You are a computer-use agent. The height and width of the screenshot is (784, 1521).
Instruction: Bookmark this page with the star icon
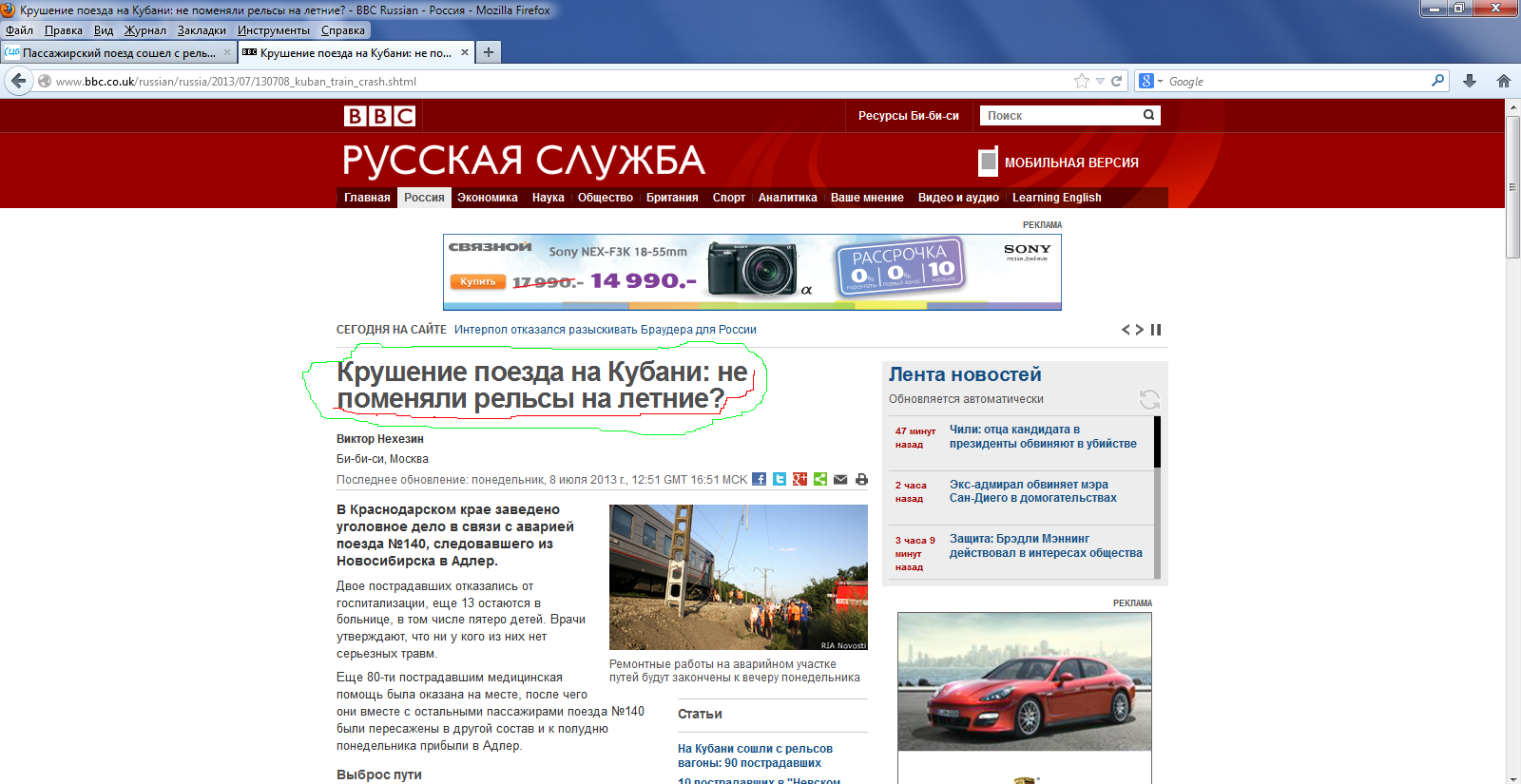tap(1081, 82)
